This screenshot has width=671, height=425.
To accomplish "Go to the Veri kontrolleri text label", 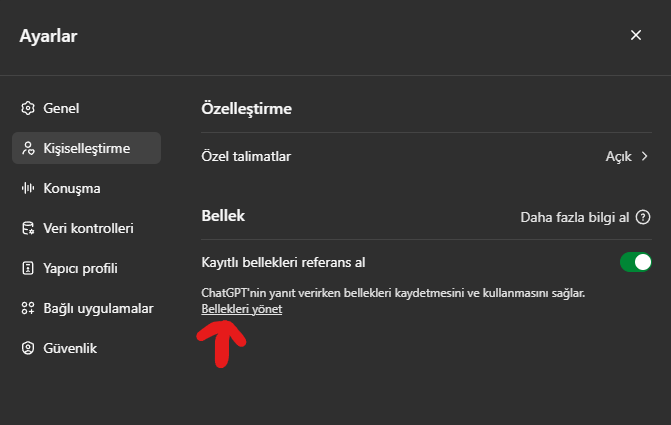I will (x=88, y=228).
